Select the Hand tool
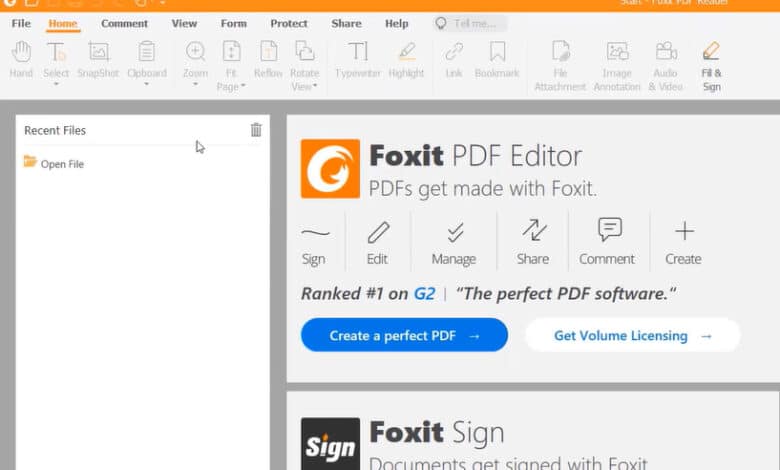 [21, 58]
